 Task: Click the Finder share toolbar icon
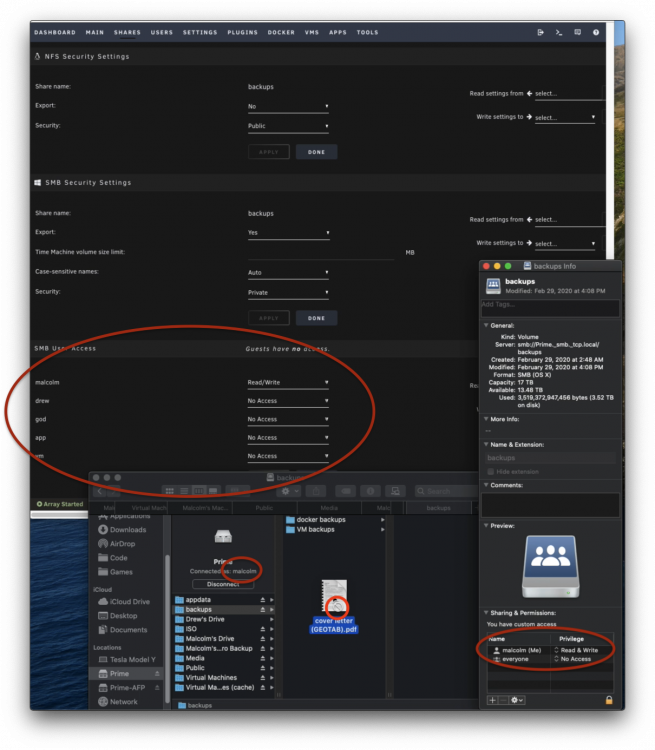coord(316,491)
